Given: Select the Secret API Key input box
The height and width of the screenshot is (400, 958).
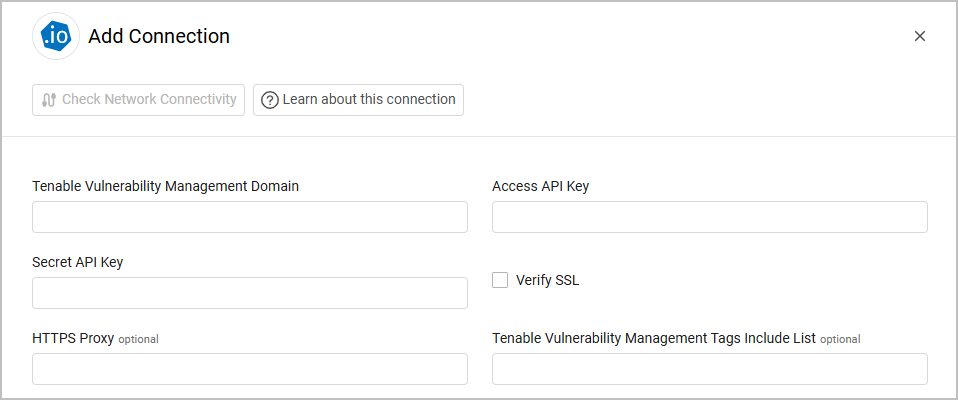Looking at the screenshot, I should [x=250, y=293].
